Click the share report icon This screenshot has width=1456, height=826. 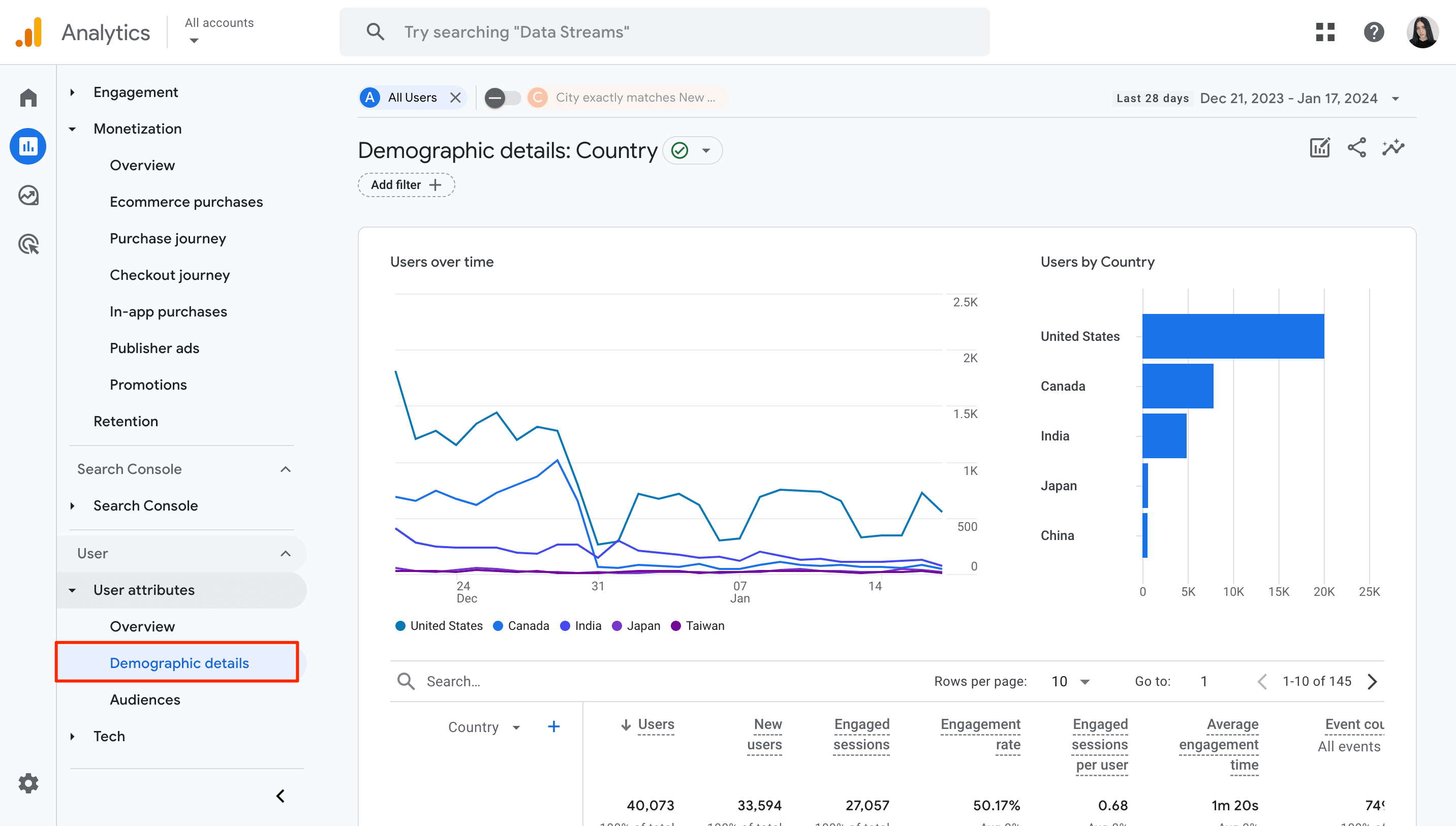[x=1357, y=148]
